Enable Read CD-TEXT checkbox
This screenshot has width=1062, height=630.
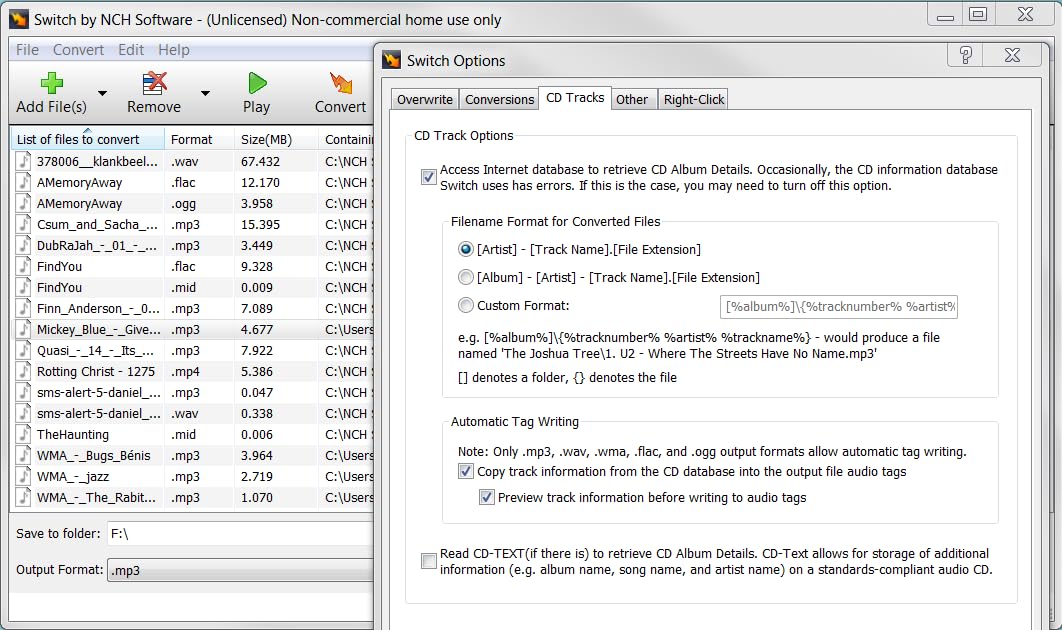(x=429, y=561)
